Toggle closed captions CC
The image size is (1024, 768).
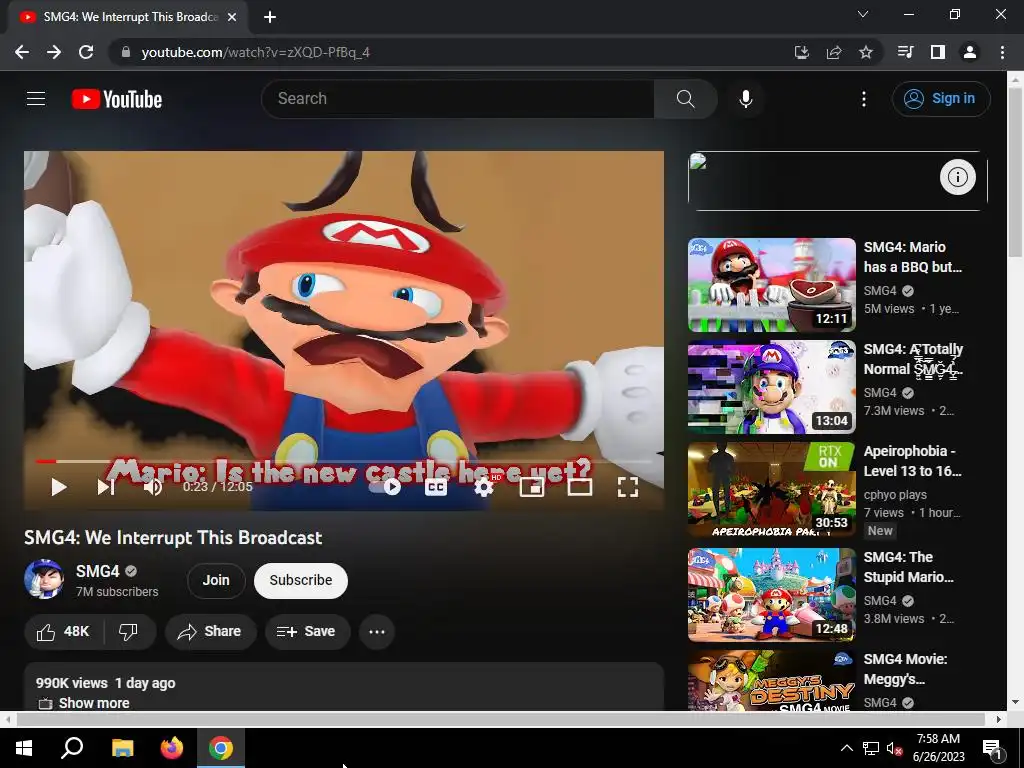436,487
